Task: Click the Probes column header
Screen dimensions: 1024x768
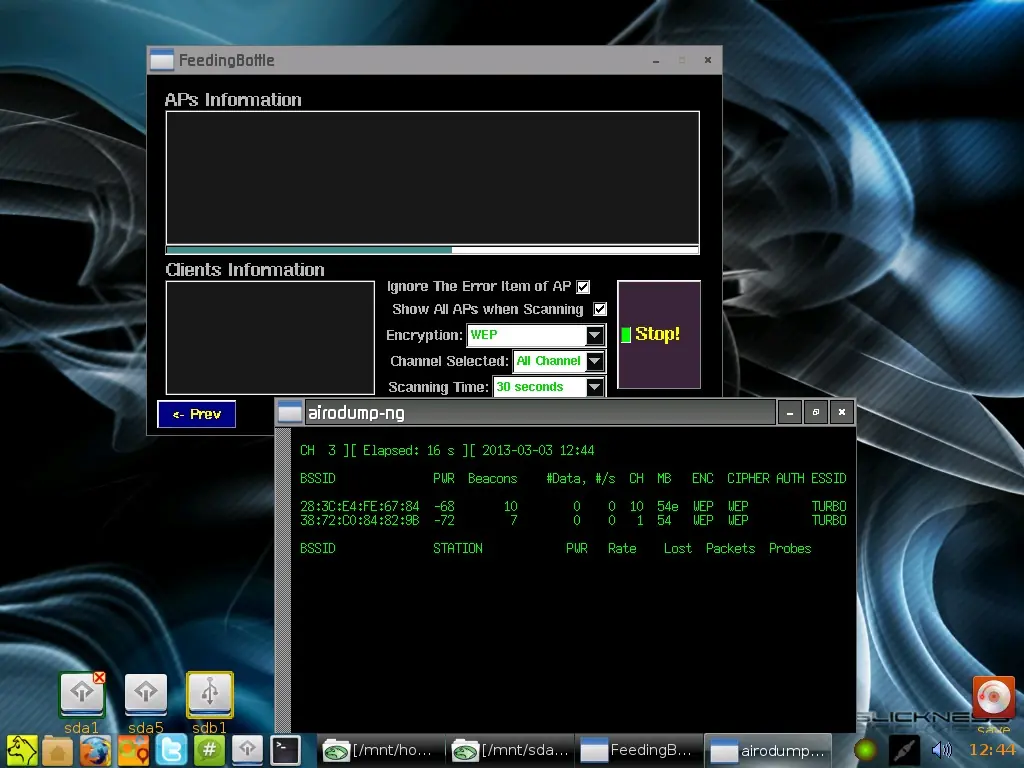Action: [x=790, y=549]
